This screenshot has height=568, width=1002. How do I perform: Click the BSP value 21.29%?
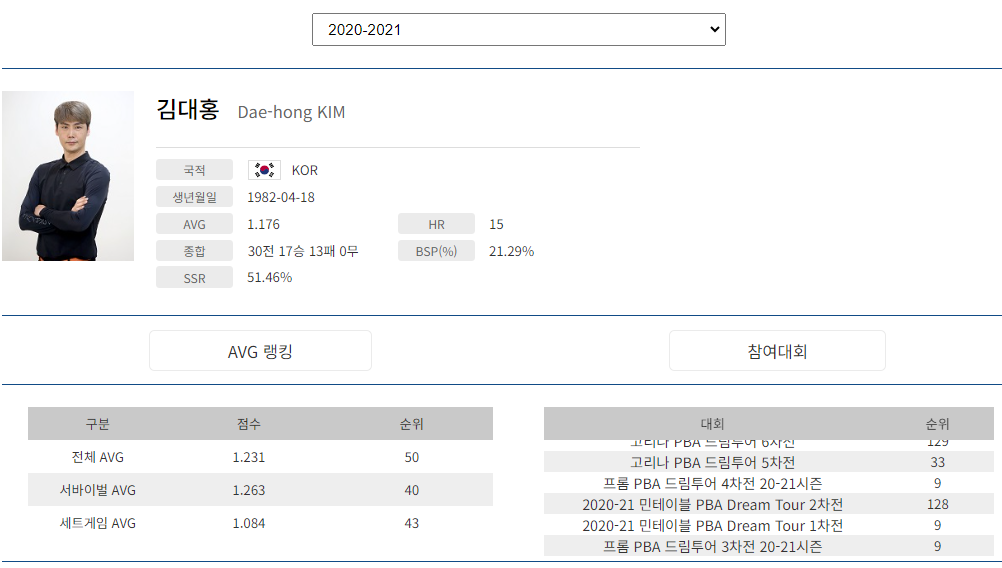(x=511, y=251)
